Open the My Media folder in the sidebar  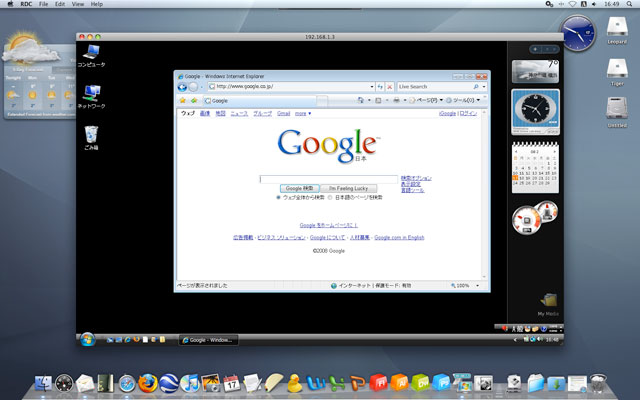[x=548, y=304]
